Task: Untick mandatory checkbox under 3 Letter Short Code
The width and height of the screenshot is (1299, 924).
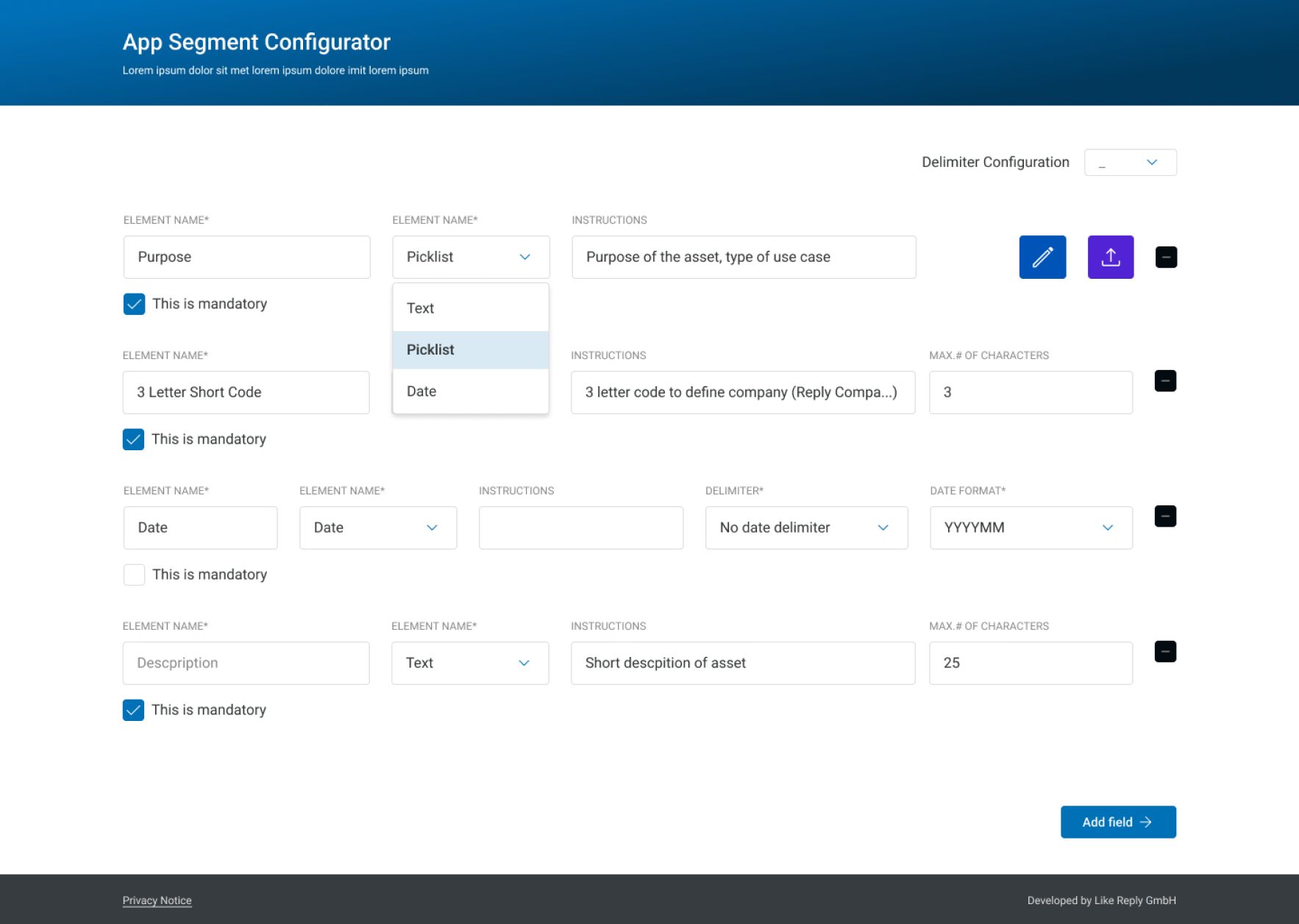Action: (133, 439)
